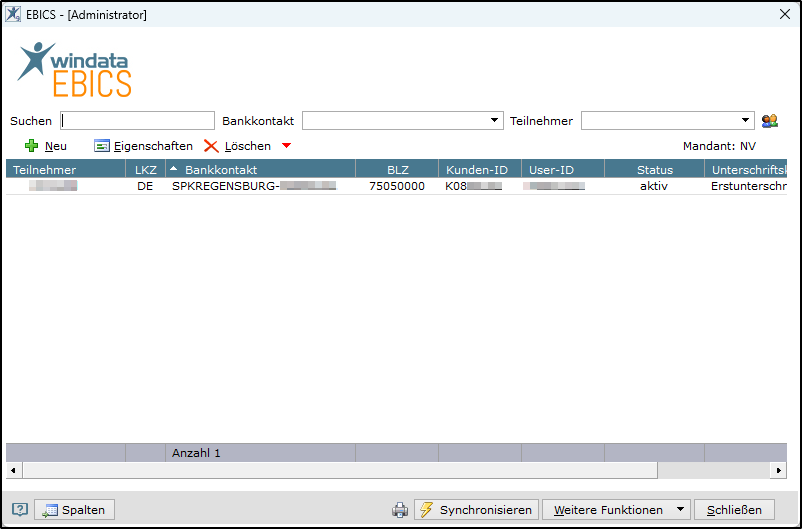Sort by Status column header
The width and height of the screenshot is (802, 529).
pos(654,169)
